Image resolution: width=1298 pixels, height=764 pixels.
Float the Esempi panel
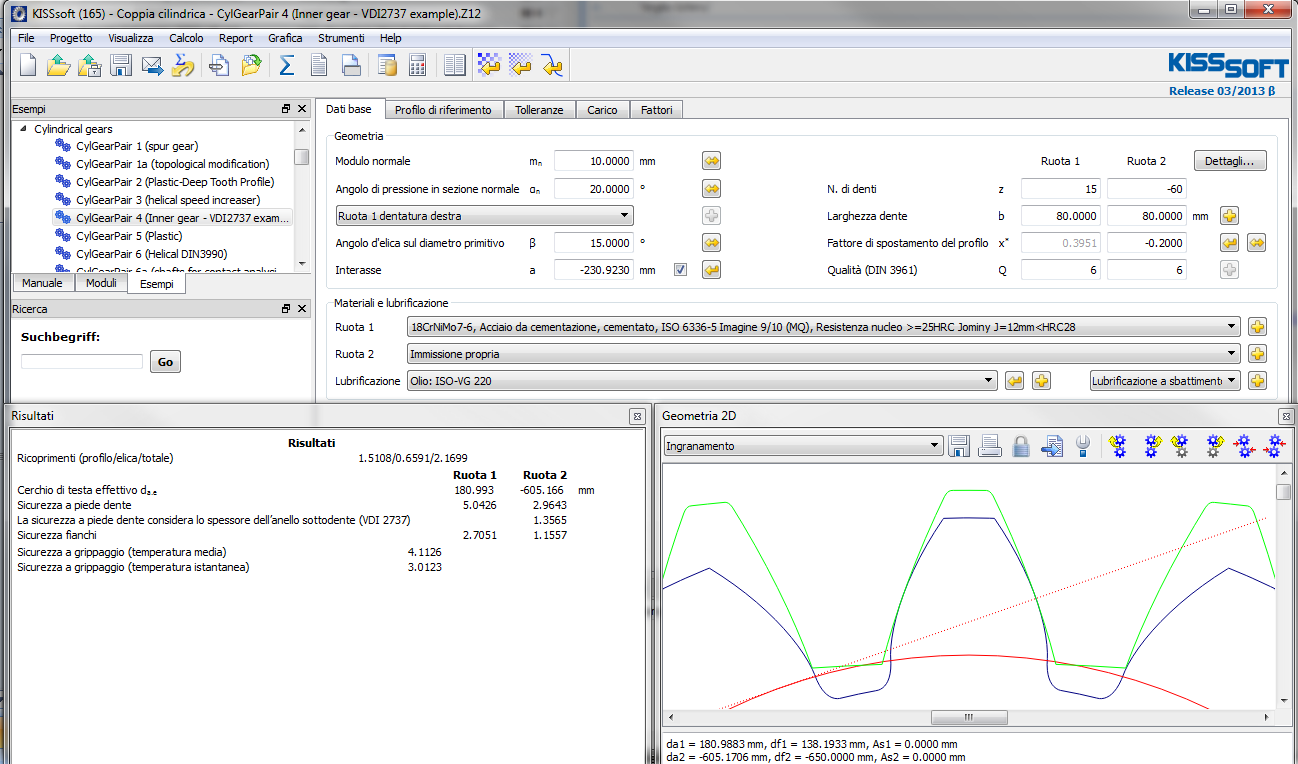pyautogui.click(x=286, y=109)
